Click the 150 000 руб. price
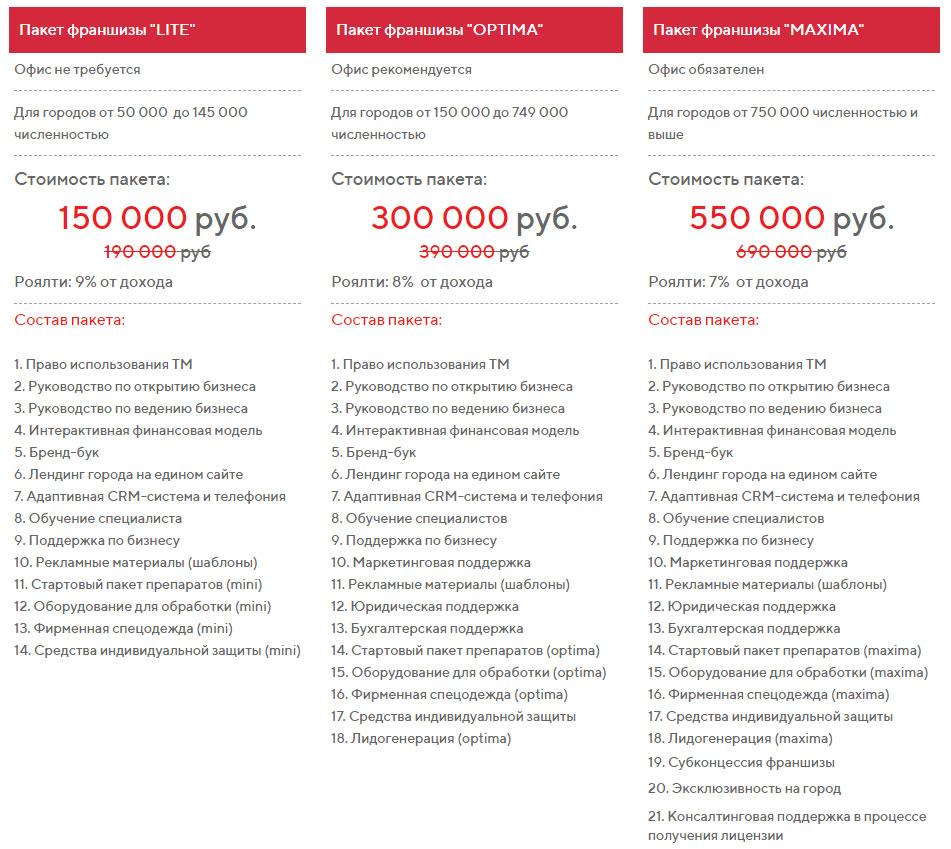Viewport: 951px width, 849px height. (157, 217)
